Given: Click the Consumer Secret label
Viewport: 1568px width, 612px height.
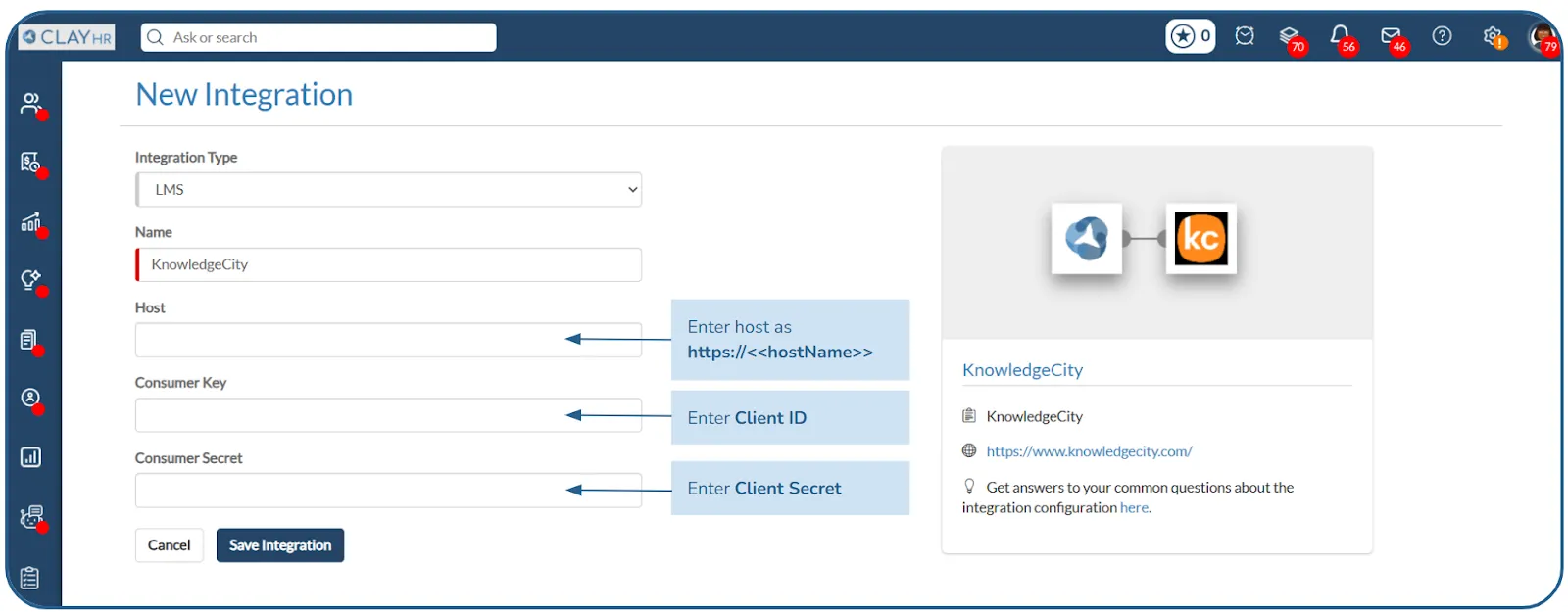Looking at the screenshot, I should tap(188, 458).
